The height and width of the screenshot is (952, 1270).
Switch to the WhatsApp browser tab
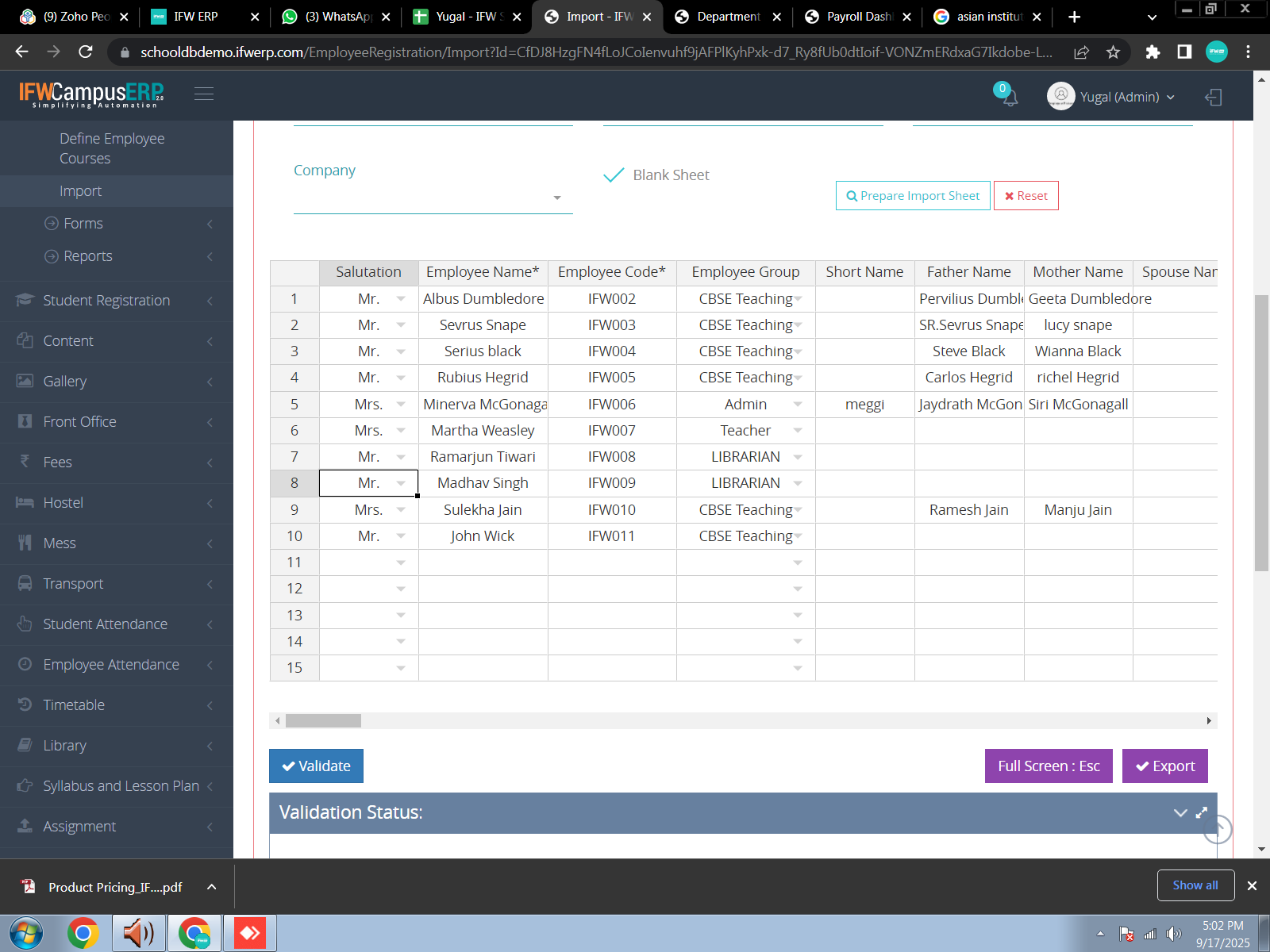[x=337, y=17]
